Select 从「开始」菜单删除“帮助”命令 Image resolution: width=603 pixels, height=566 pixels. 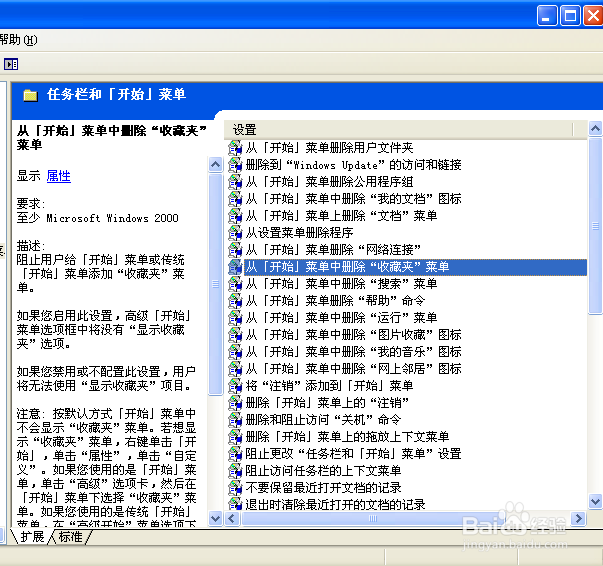[x=335, y=301]
